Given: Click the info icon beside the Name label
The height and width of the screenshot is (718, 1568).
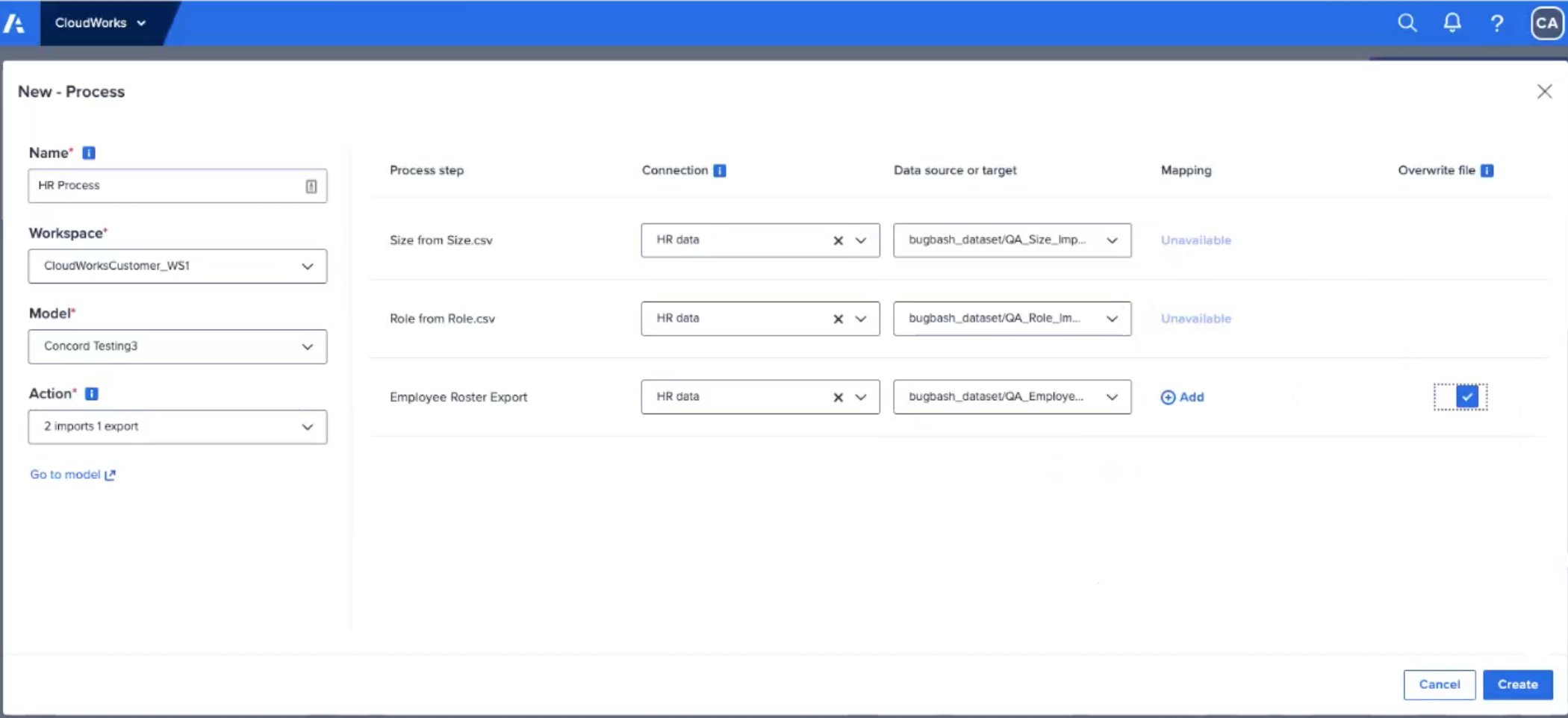Looking at the screenshot, I should pos(88,152).
